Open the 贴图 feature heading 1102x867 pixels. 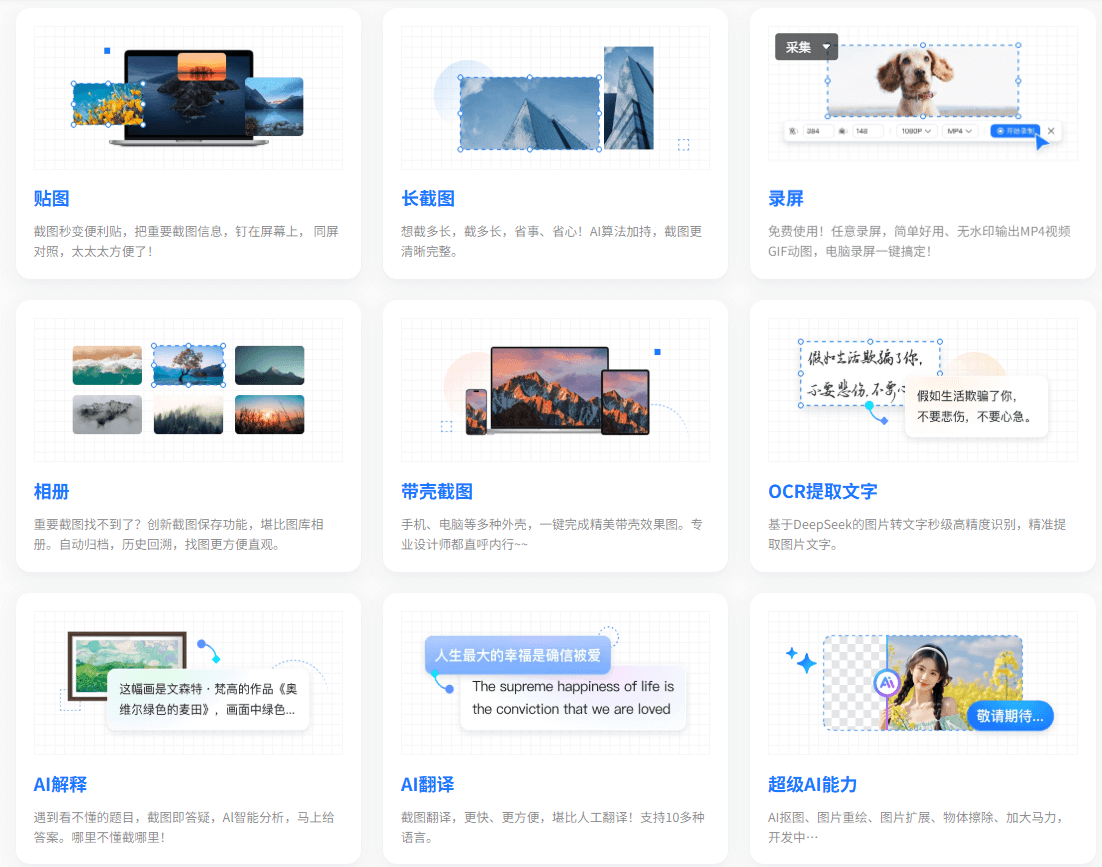(52, 199)
